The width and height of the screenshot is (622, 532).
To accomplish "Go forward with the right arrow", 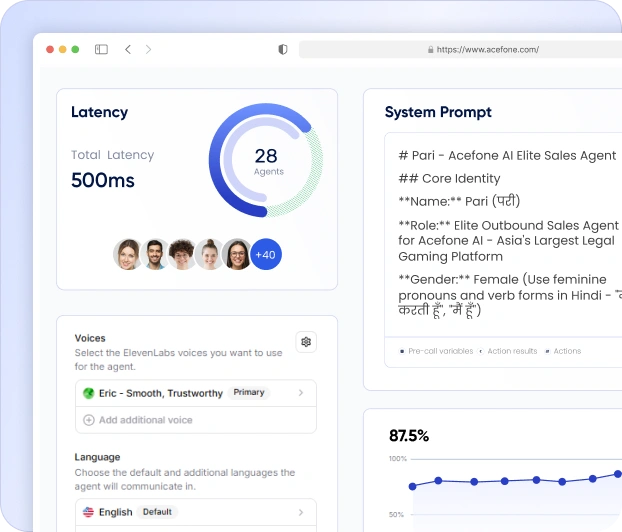I will 148,49.
